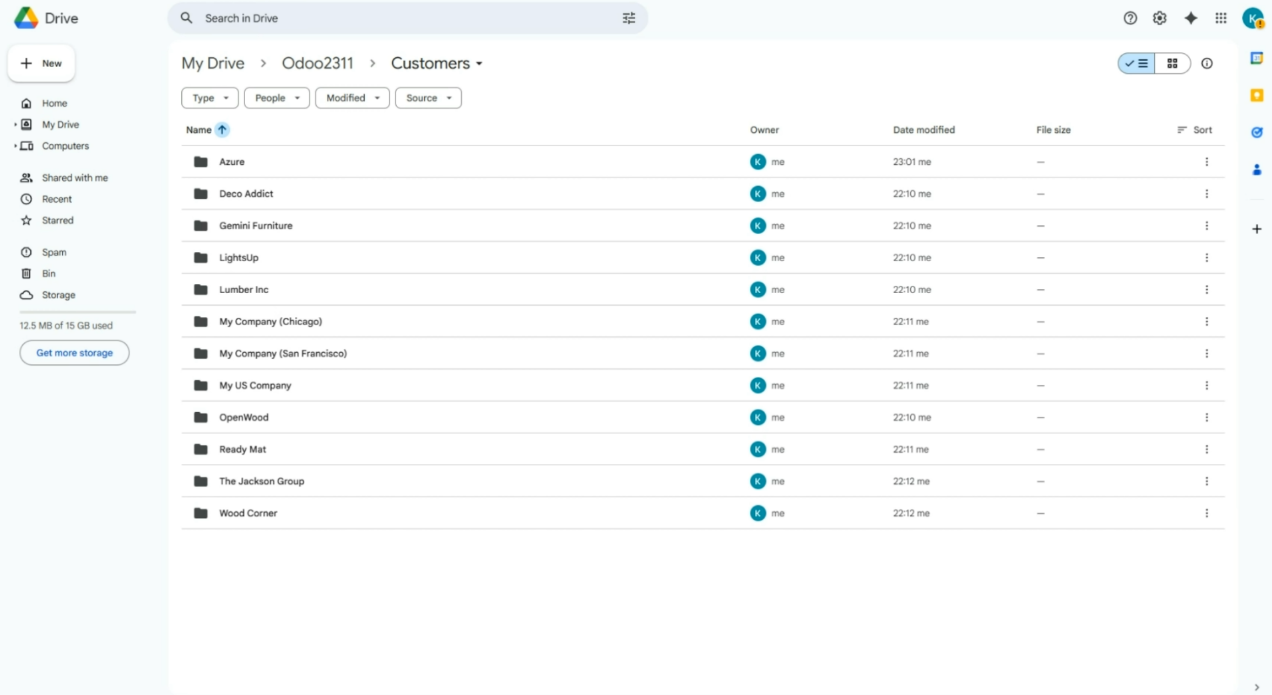Open the Google apps grid
The height and width of the screenshot is (695, 1272).
point(1221,18)
